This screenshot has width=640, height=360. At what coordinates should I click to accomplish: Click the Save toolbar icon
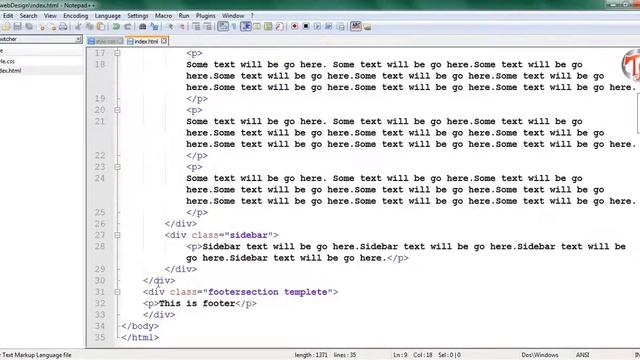point(18,27)
